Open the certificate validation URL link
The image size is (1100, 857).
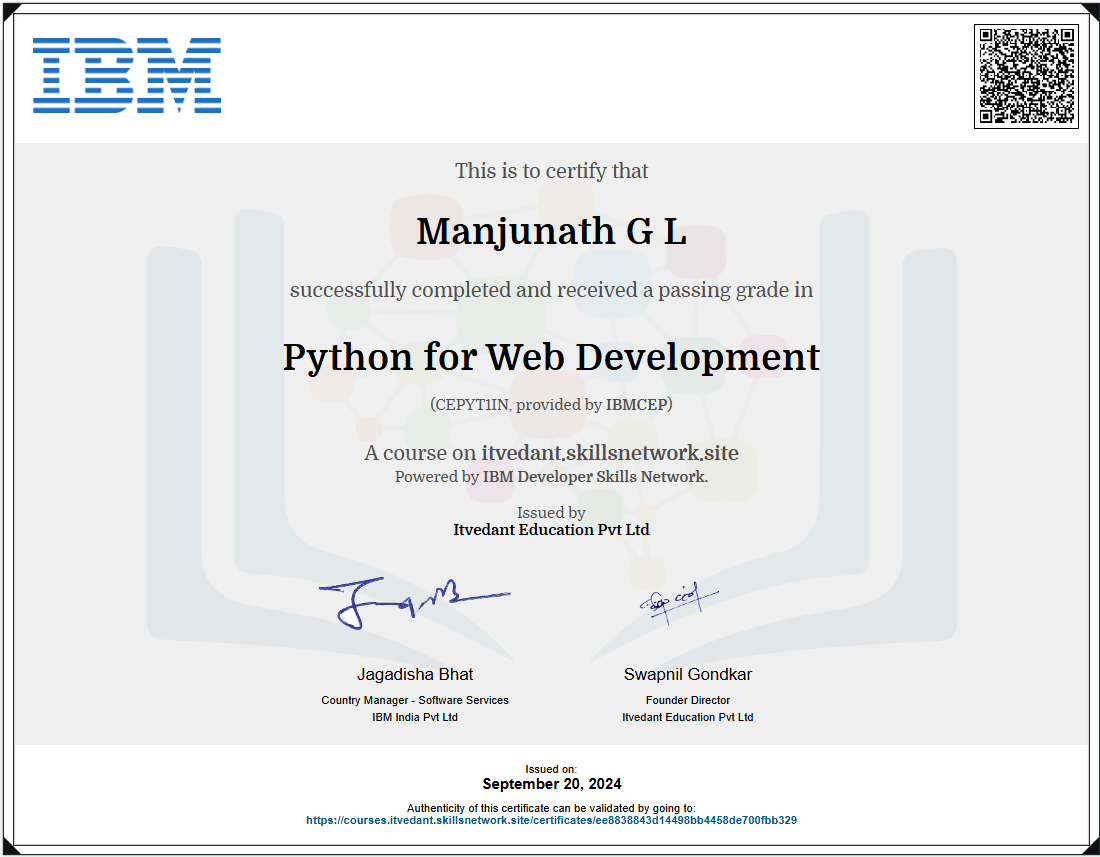pos(551,821)
